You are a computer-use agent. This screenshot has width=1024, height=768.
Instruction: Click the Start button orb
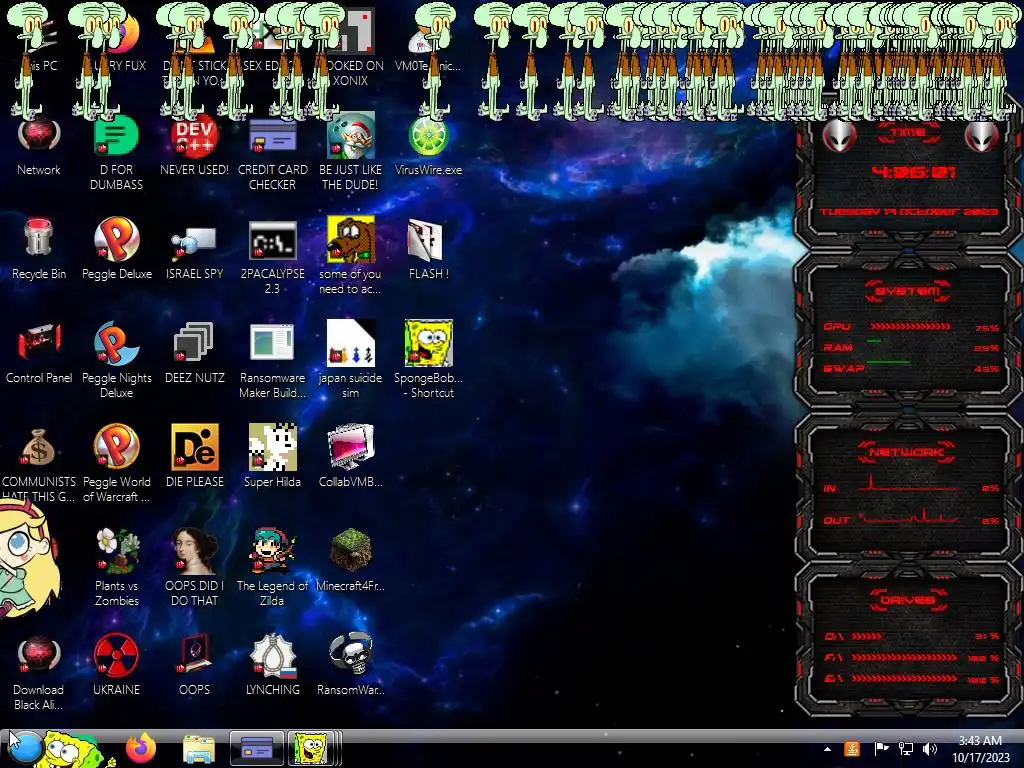(26, 748)
